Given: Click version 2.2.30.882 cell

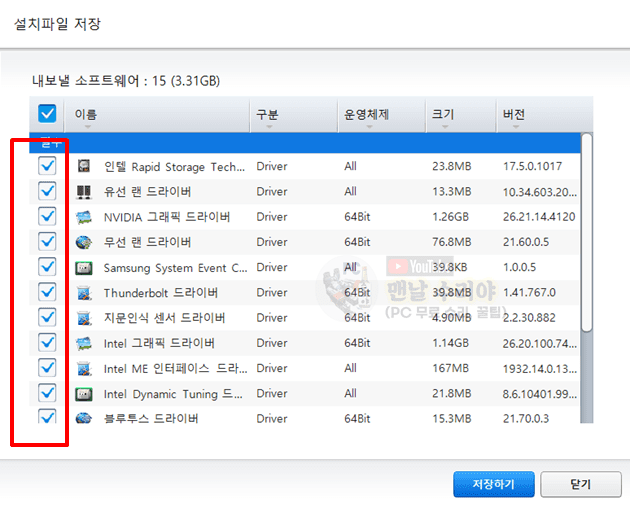Looking at the screenshot, I should (x=529, y=318).
